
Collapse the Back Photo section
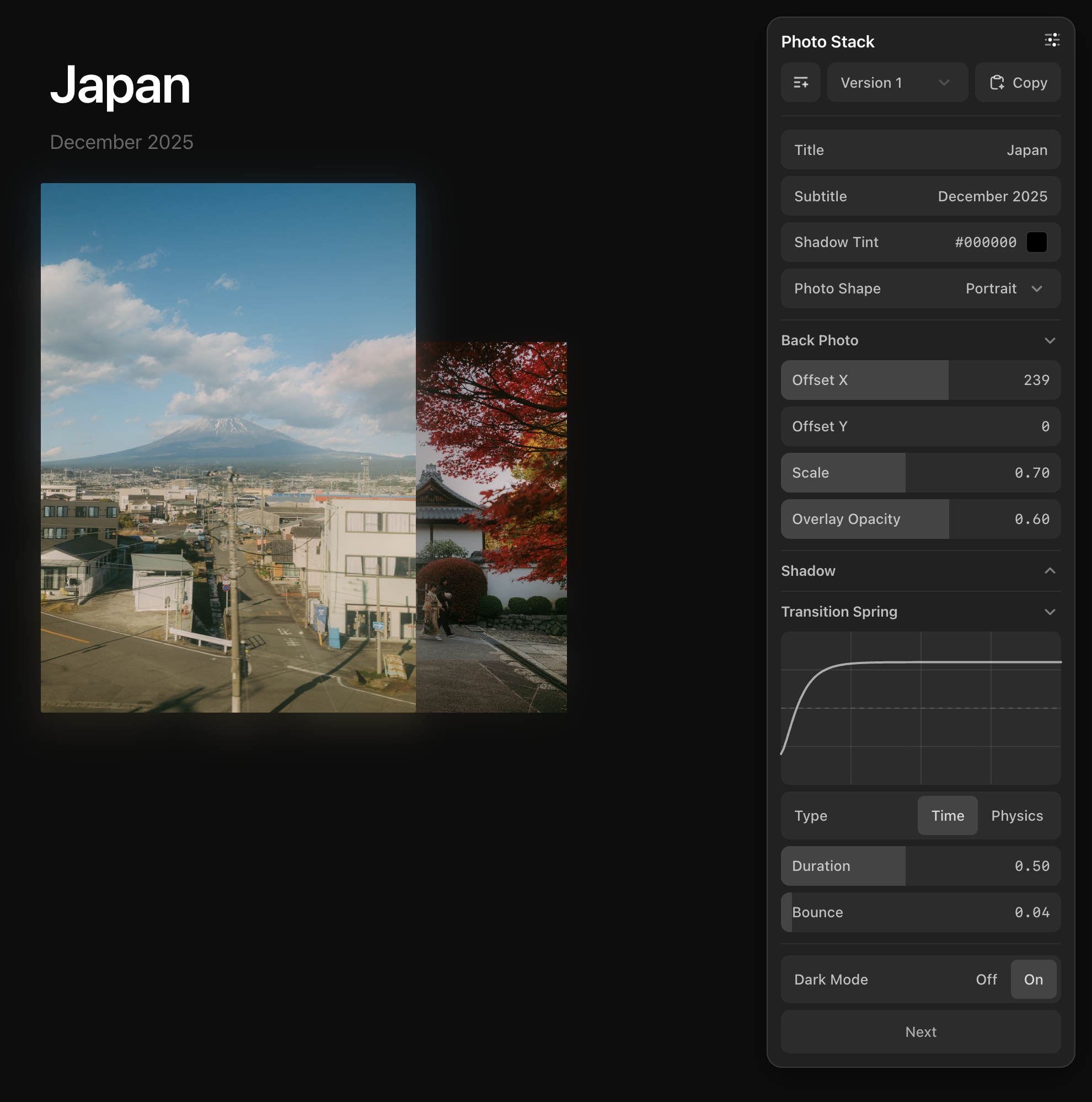pos(1050,340)
